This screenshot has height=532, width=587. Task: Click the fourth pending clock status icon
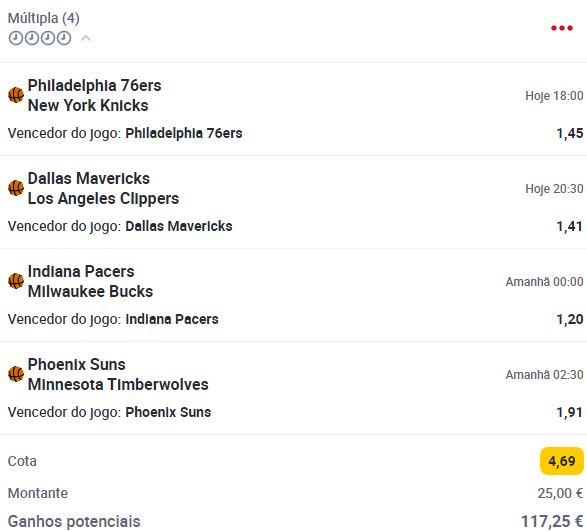point(64,38)
